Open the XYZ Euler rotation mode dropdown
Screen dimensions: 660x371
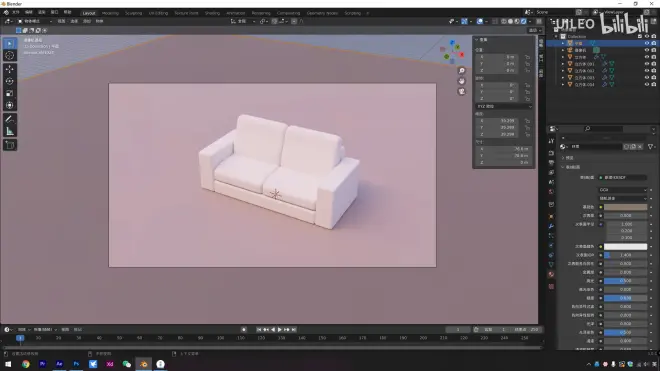[x=504, y=107]
